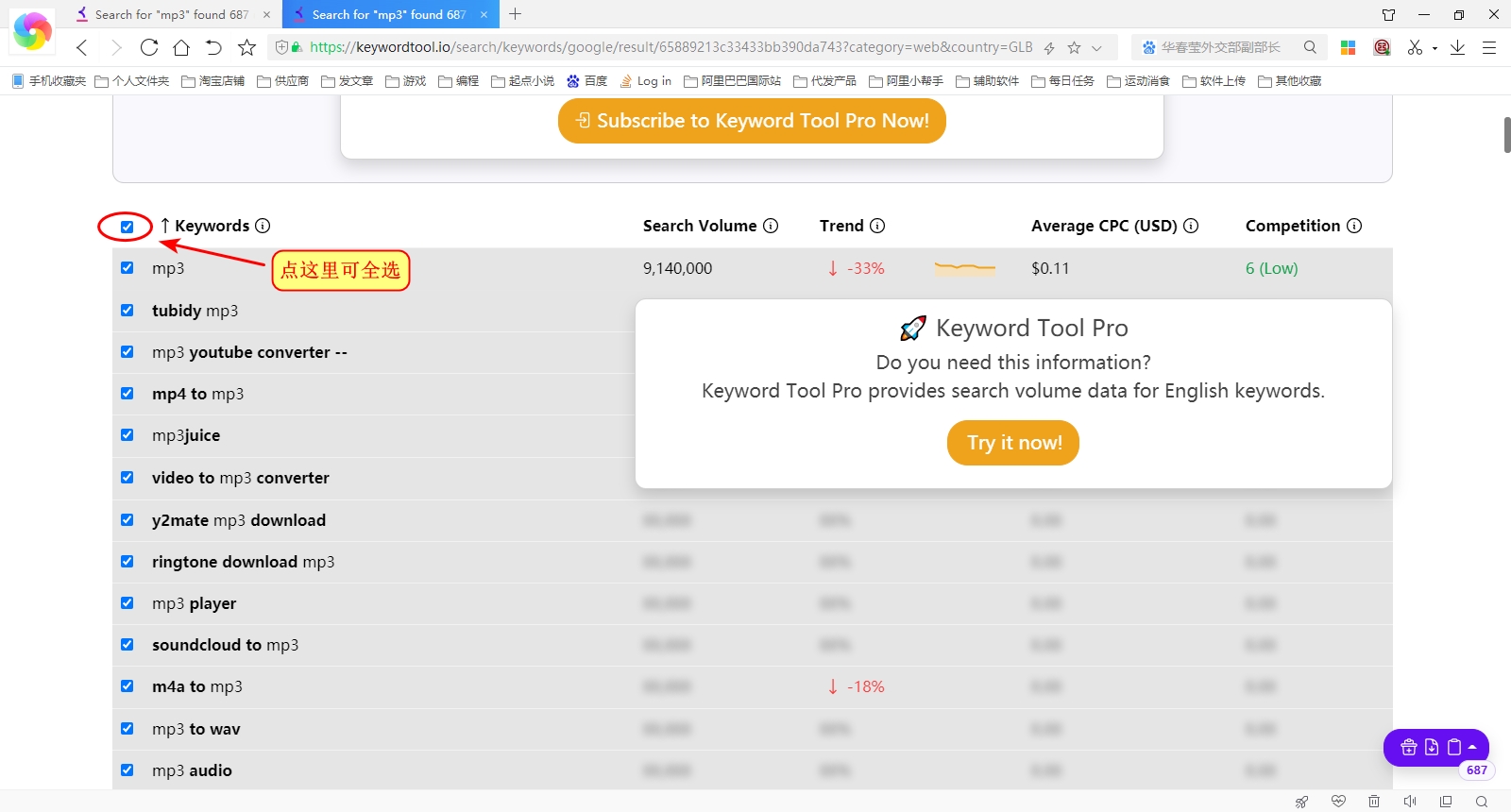Uncheck the 'tubidy mp3' checkbox
Viewport: 1511px width, 812px height.
point(127,310)
